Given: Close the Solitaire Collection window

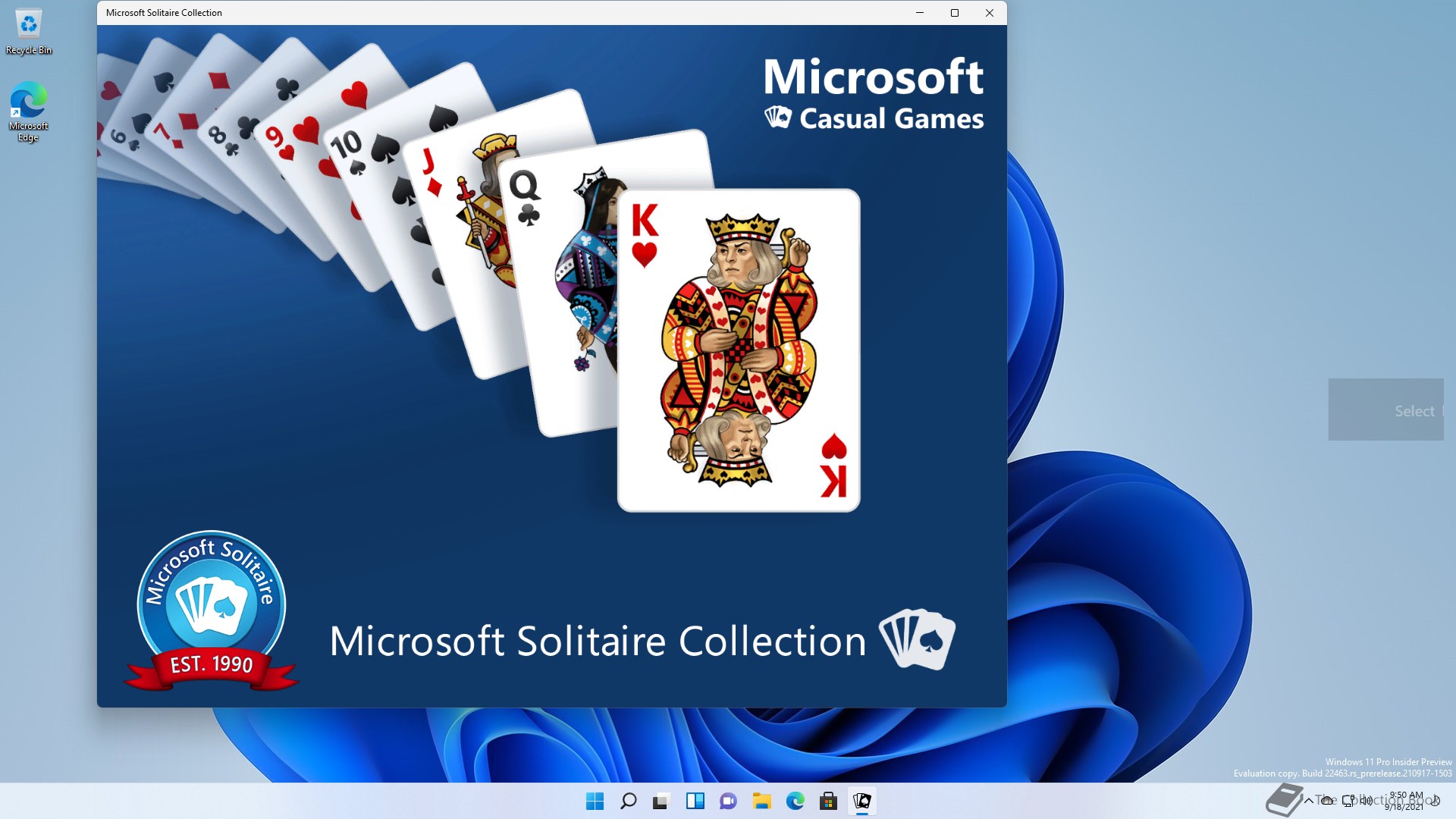Looking at the screenshot, I should click(x=990, y=13).
